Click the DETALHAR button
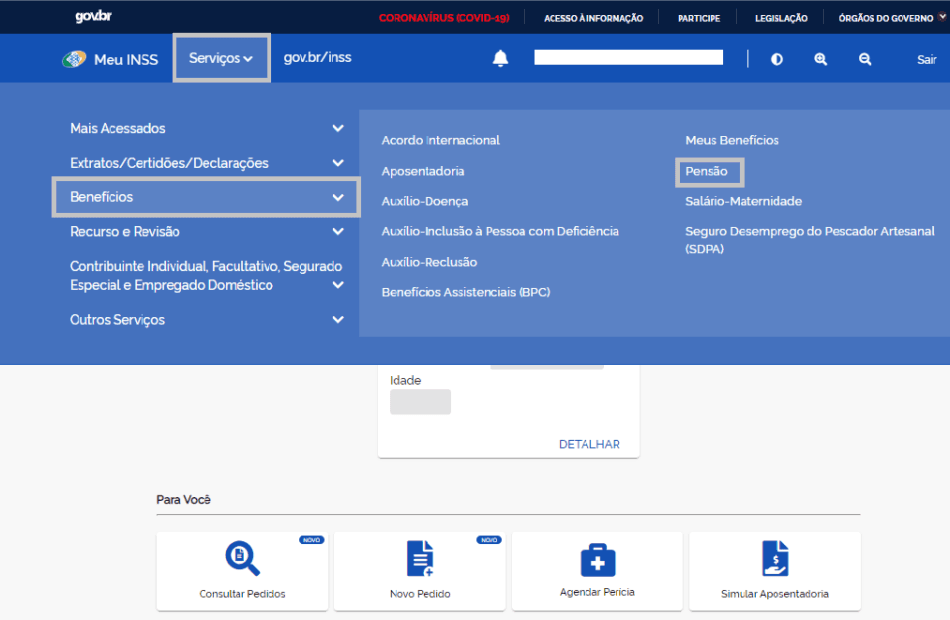This screenshot has height=620, width=950. point(589,444)
